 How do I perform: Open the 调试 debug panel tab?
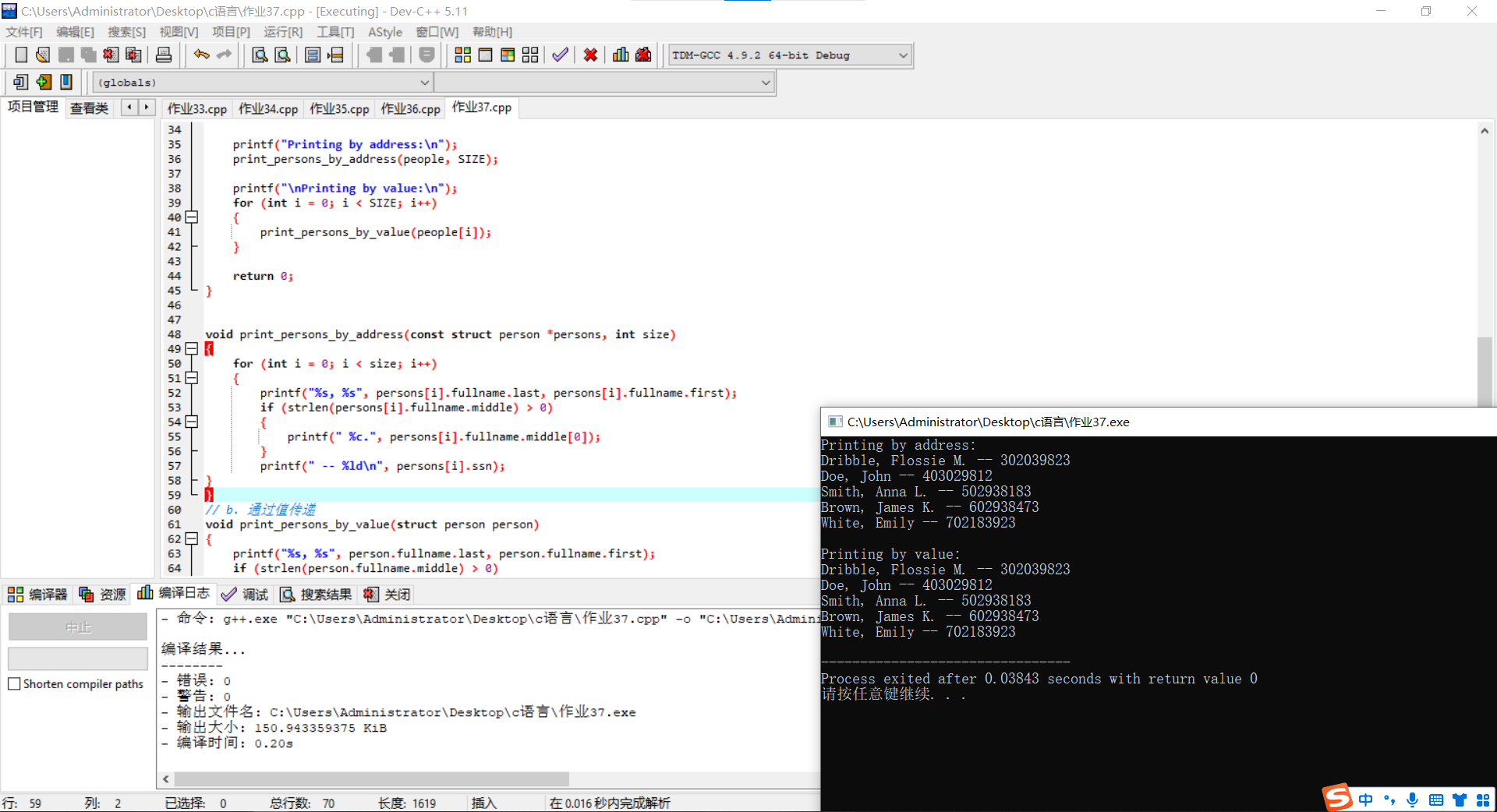[x=245, y=595]
